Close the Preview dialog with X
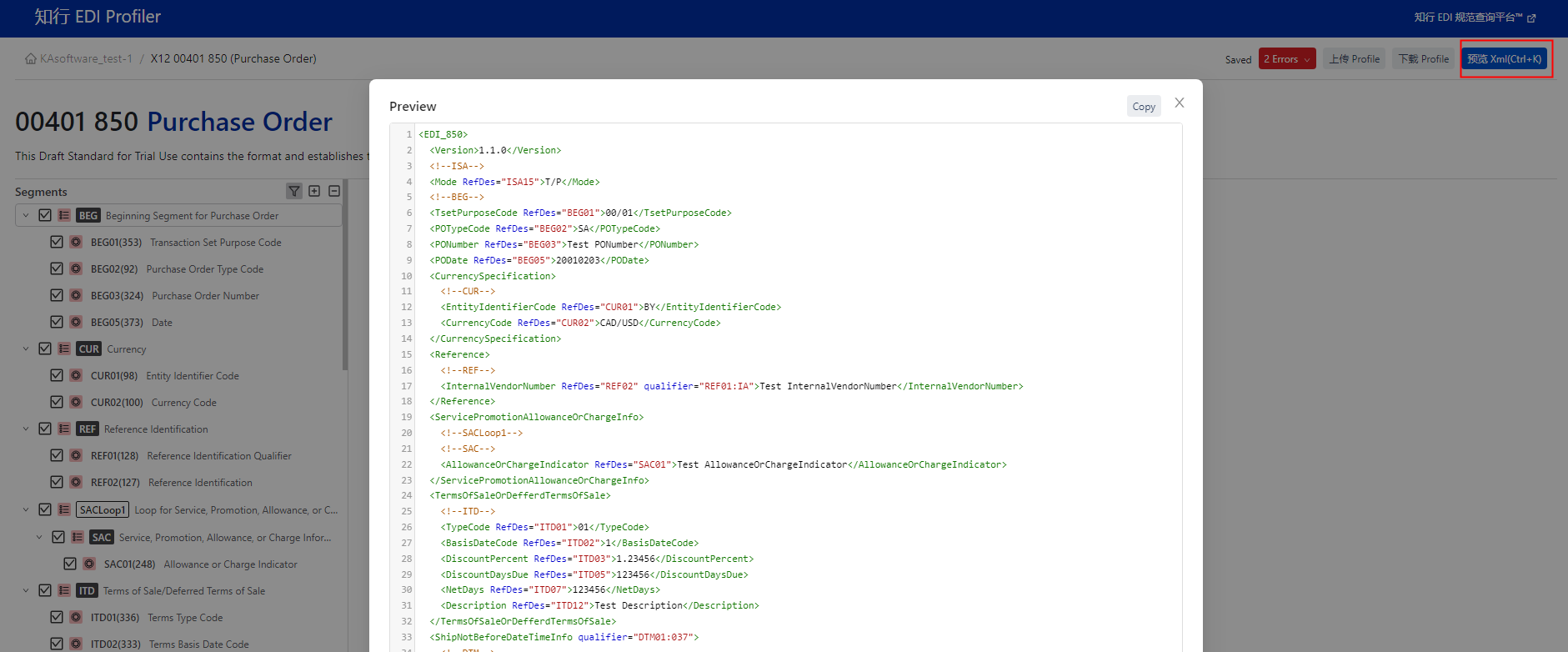This screenshot has height=652, width=1568. coord(1179,103)
